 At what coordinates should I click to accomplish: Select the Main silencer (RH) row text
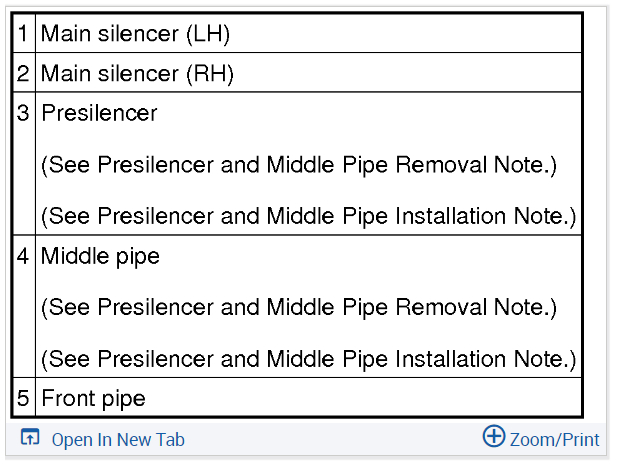137,74
